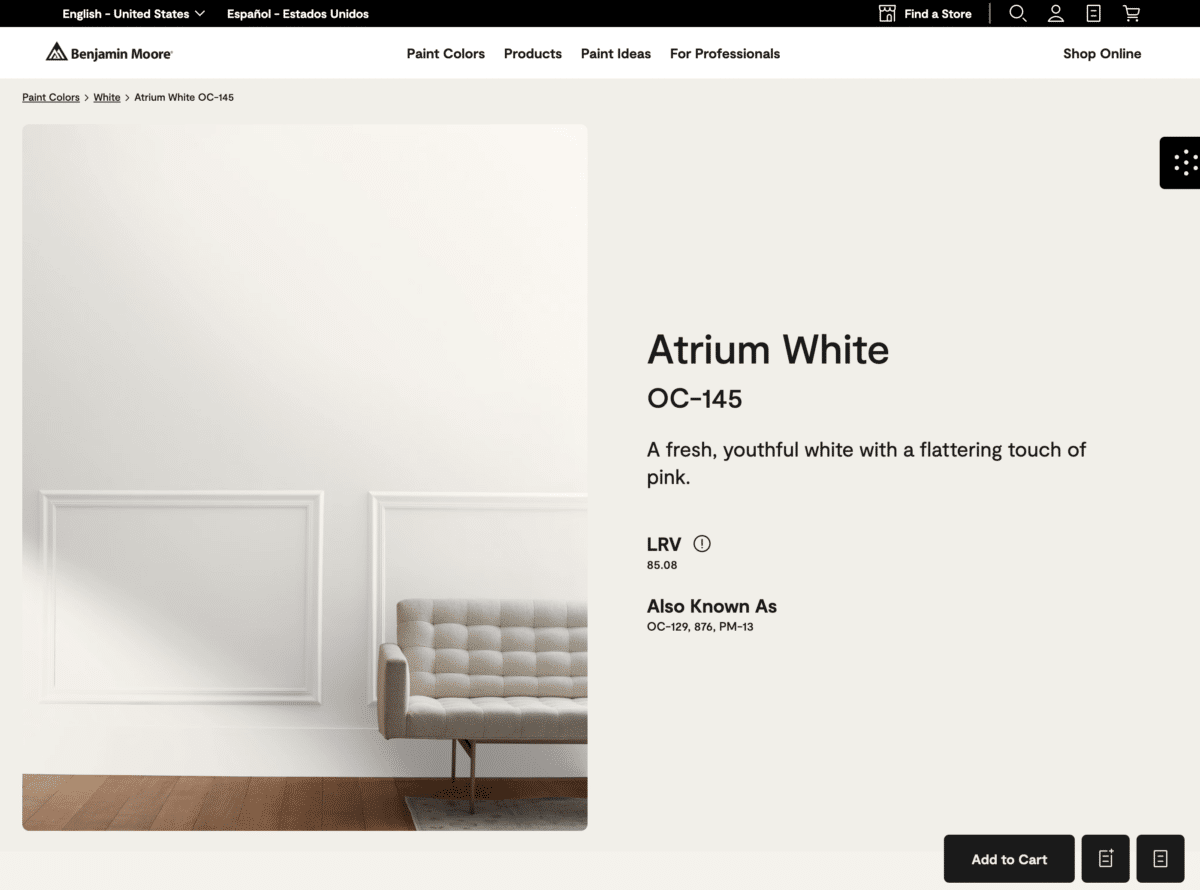Viewport: 1200px width, 890px height.
Task: Open the LRV info icon
Action: tap(701, 543)
